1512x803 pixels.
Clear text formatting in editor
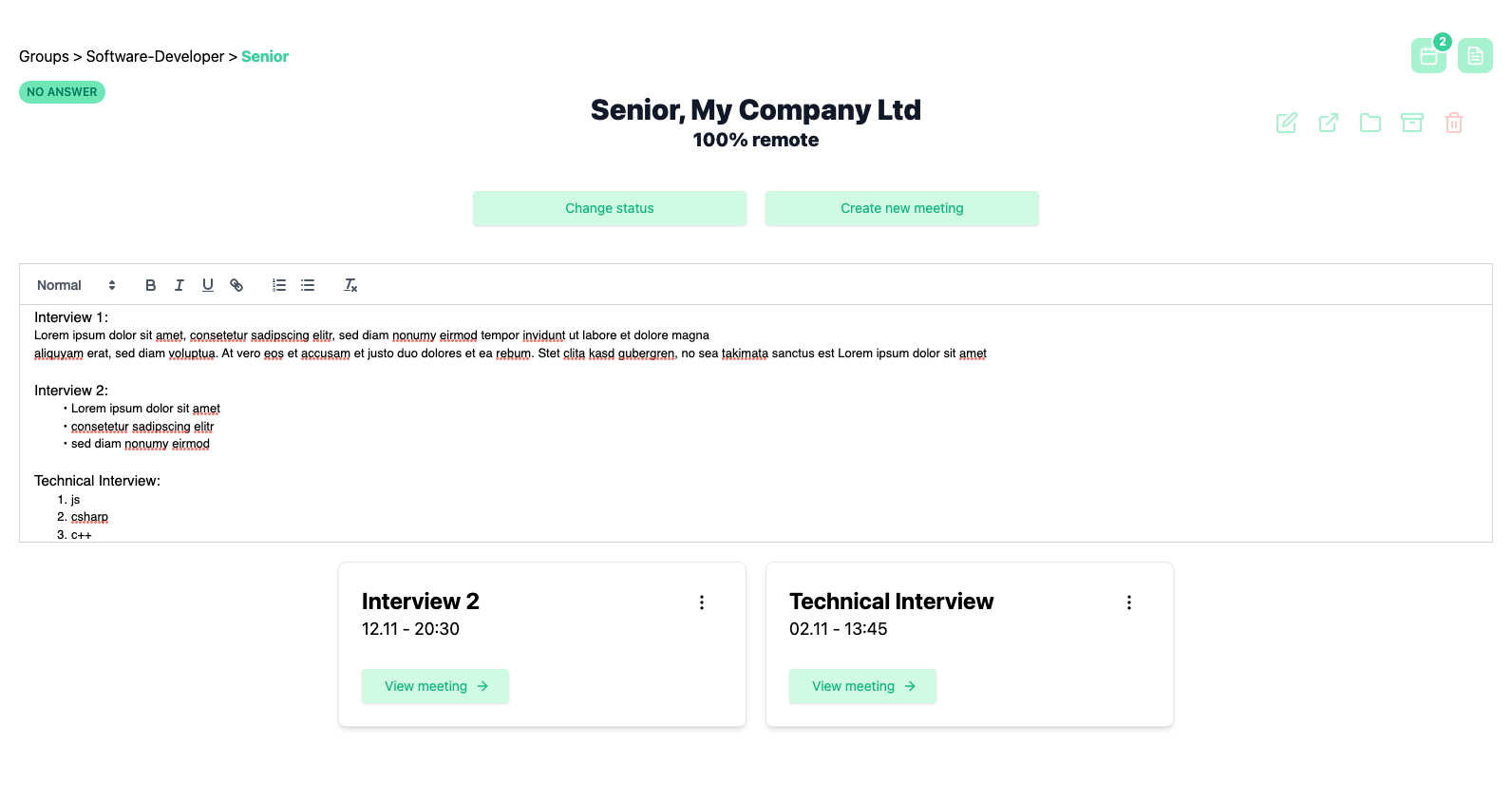(x=350, y=285)
